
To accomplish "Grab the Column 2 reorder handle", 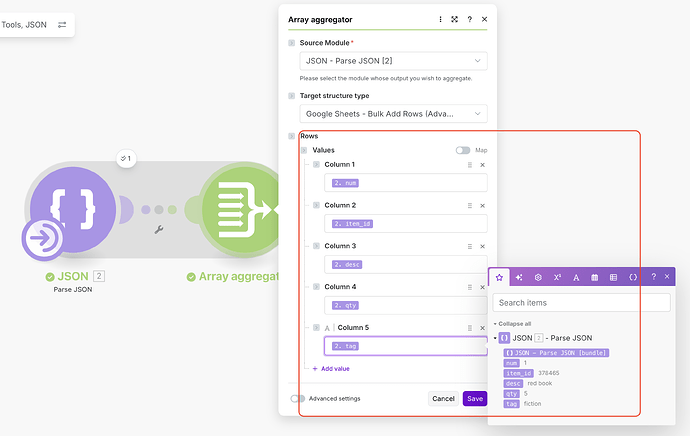I will click(470, 205).
